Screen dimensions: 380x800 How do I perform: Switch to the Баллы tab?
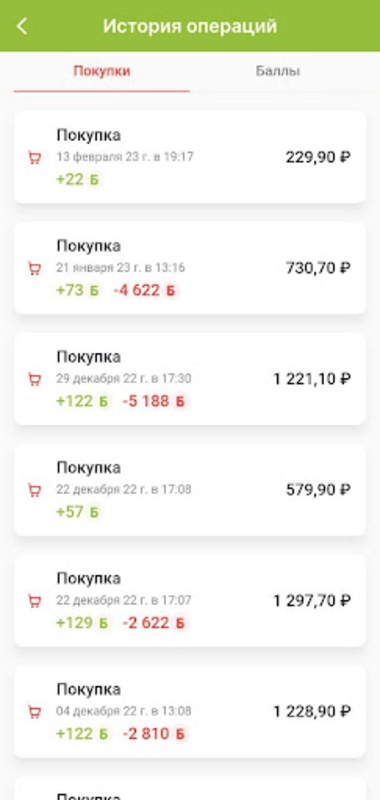[x=278, y=71]
